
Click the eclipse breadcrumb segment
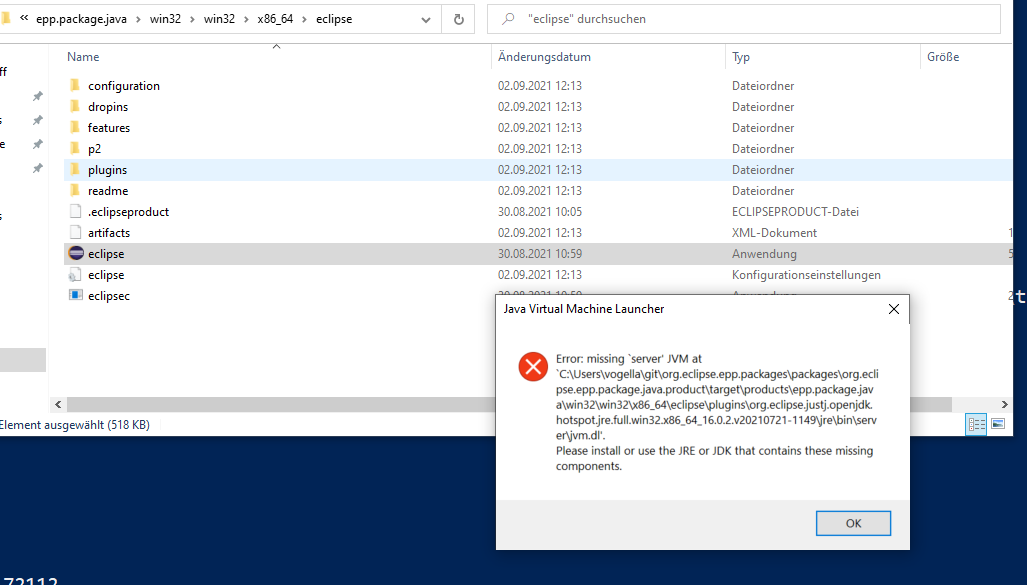(334, 19)
